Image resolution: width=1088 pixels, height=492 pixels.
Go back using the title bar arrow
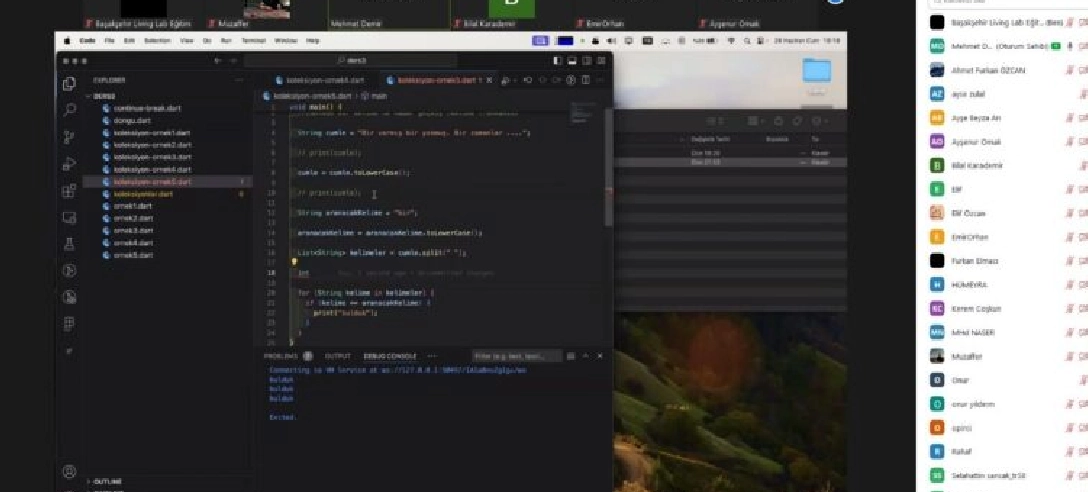pos(218,61)
